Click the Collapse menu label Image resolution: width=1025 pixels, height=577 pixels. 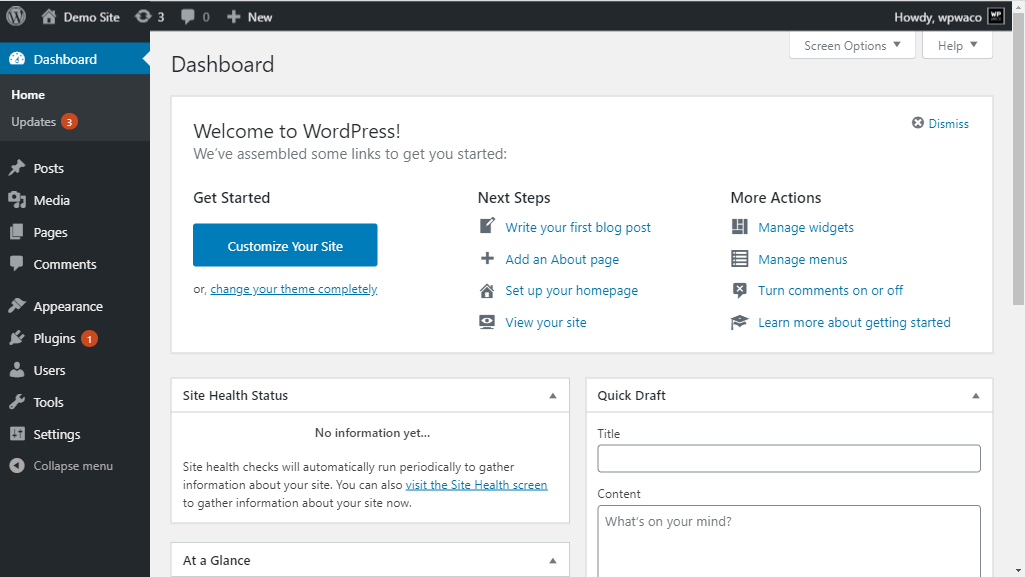[73, 466]
